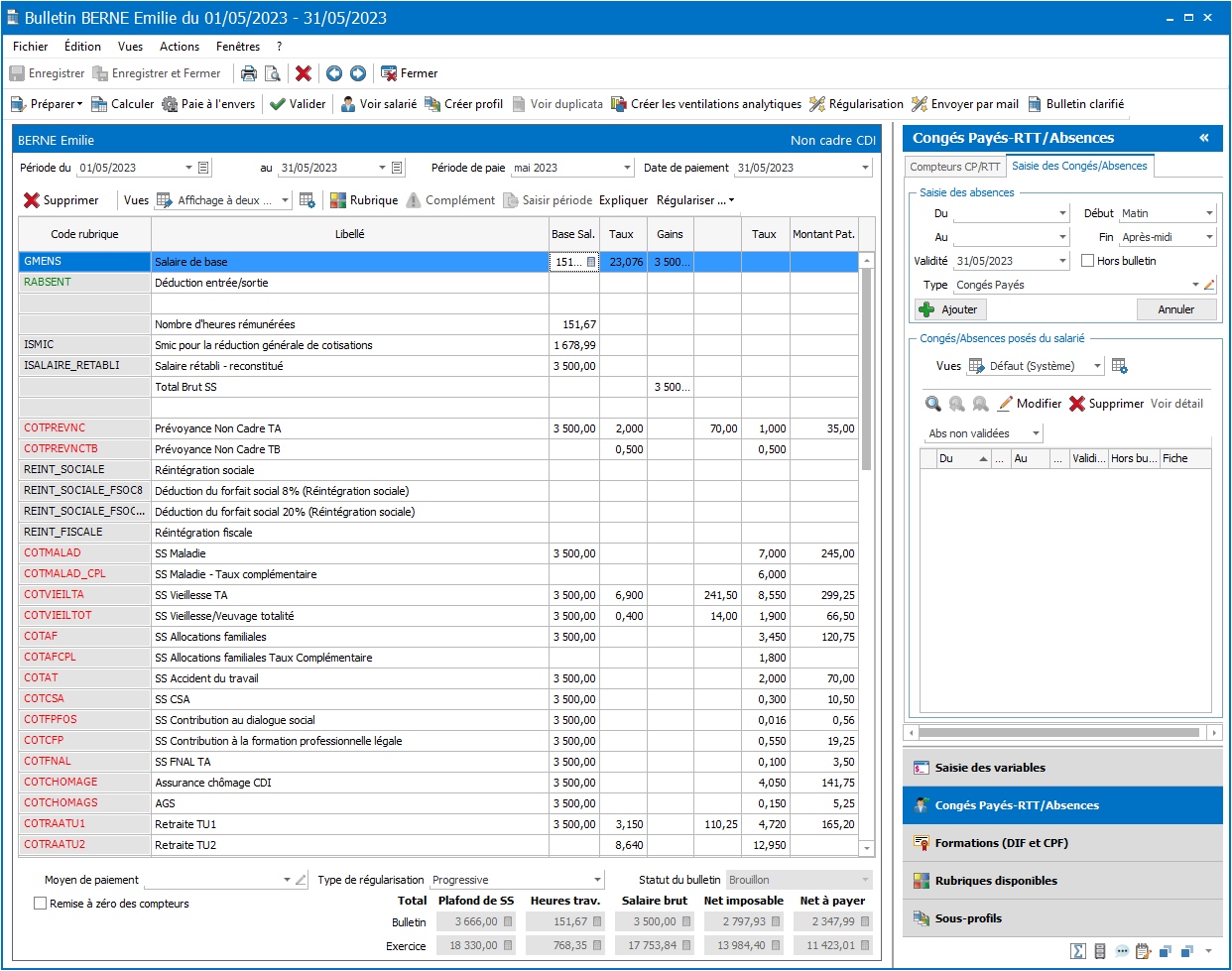Open the Sous-profils panel

pos(1062,918)
